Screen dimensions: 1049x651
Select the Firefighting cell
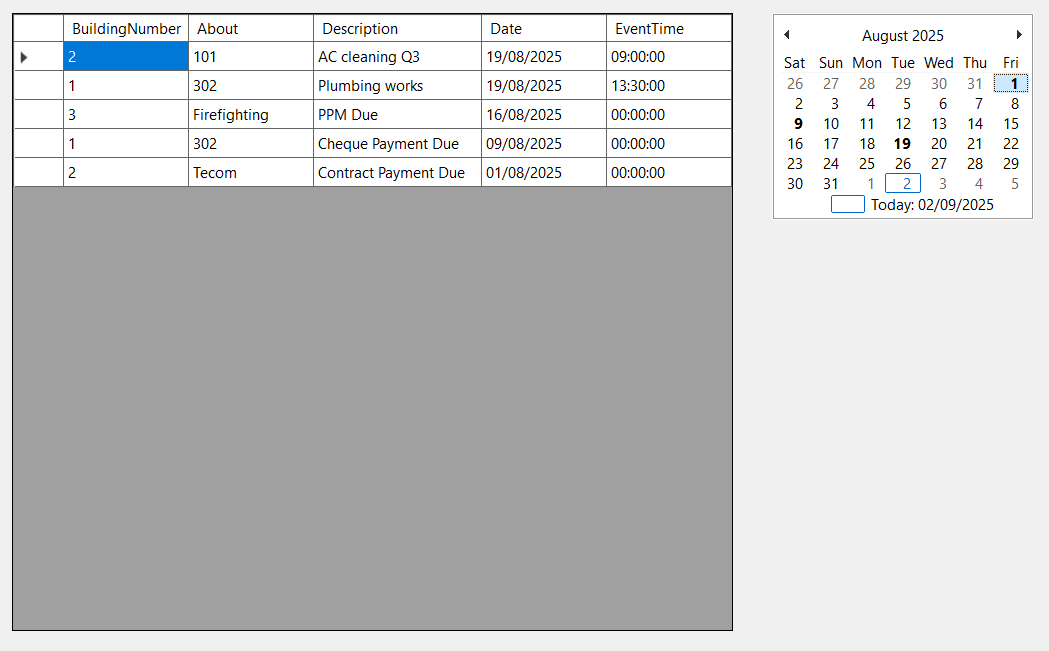251,114
